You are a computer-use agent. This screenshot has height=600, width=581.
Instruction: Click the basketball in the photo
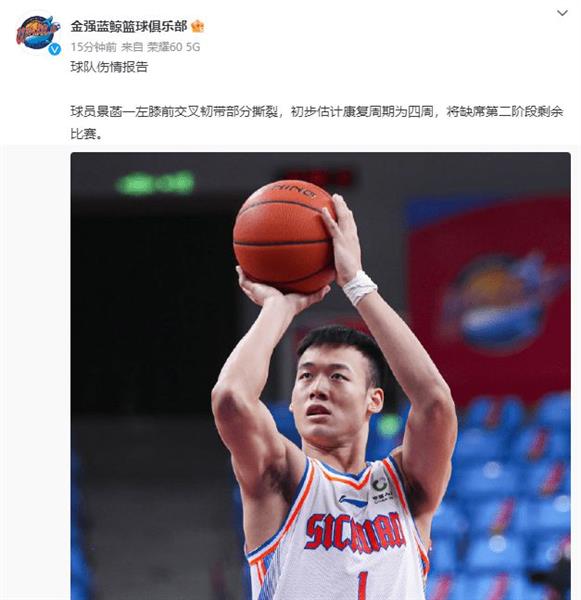point(284,236)
